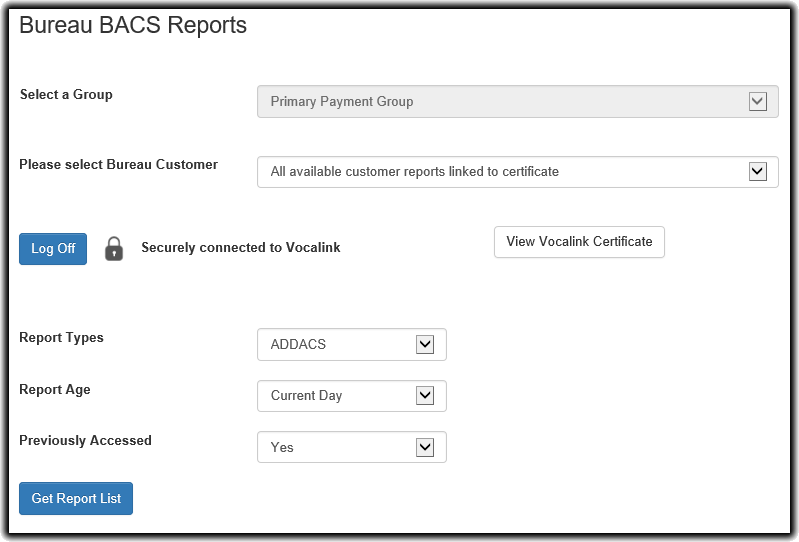The width and height of the screenshot is (799, 542).
Task: Click the arrow icon beside ADDACS
Action: coord(425,344)
